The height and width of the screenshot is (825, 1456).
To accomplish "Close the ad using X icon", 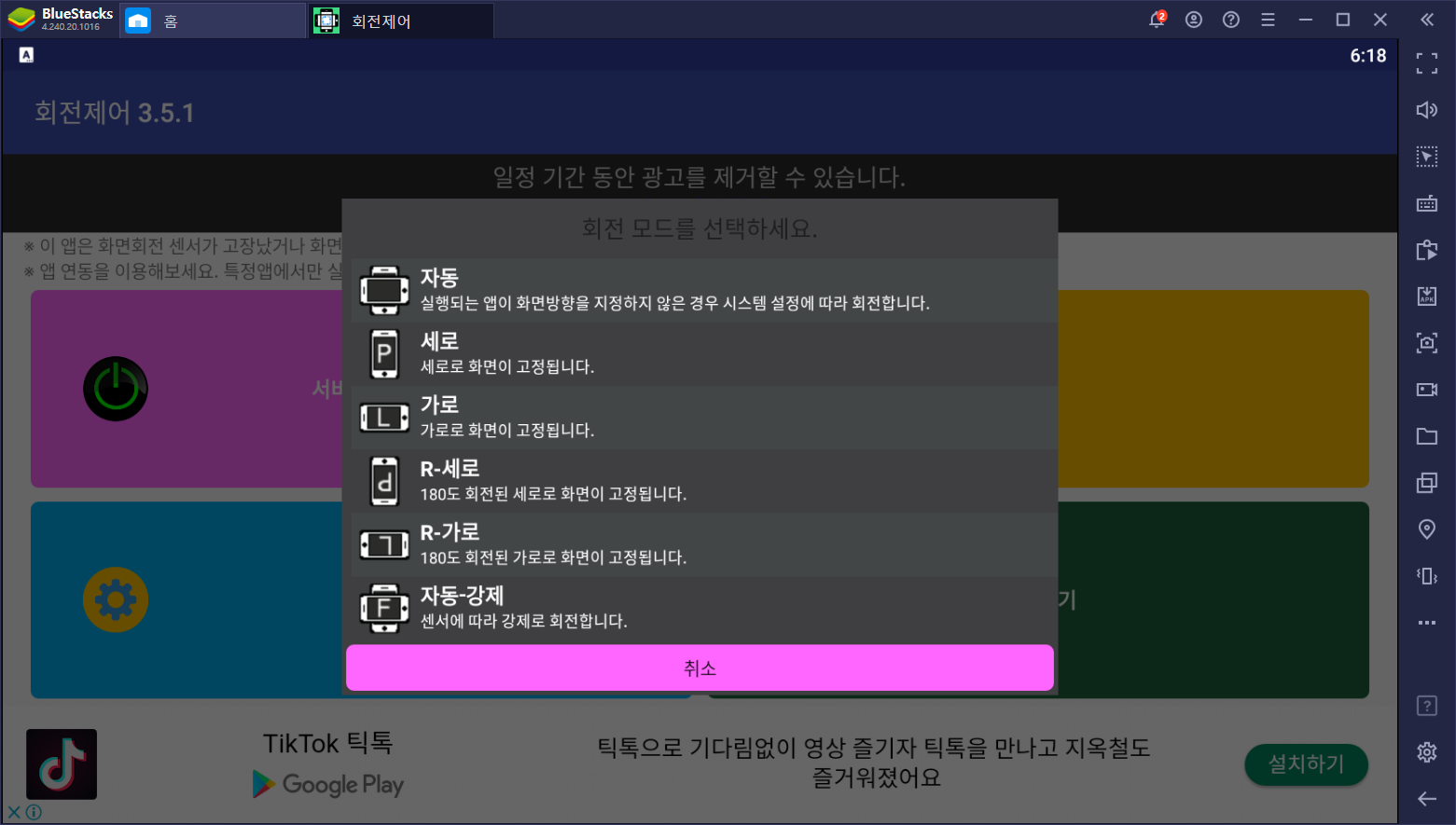I will pos(14,813).
